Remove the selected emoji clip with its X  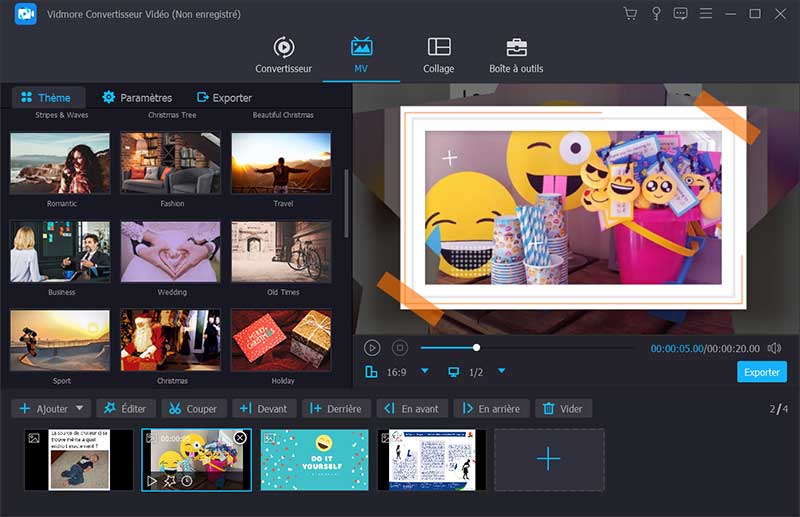point(240,438)
